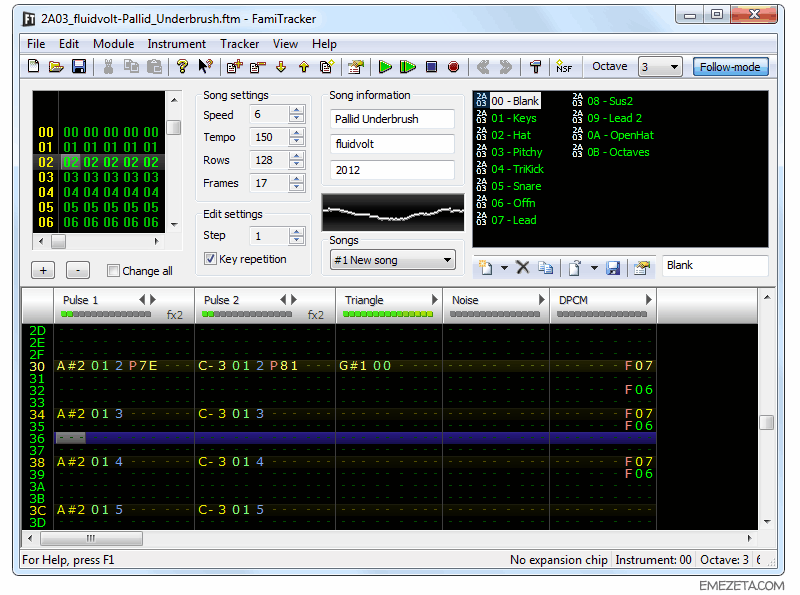Increase the Rows value with the spinner

(296, 156)
